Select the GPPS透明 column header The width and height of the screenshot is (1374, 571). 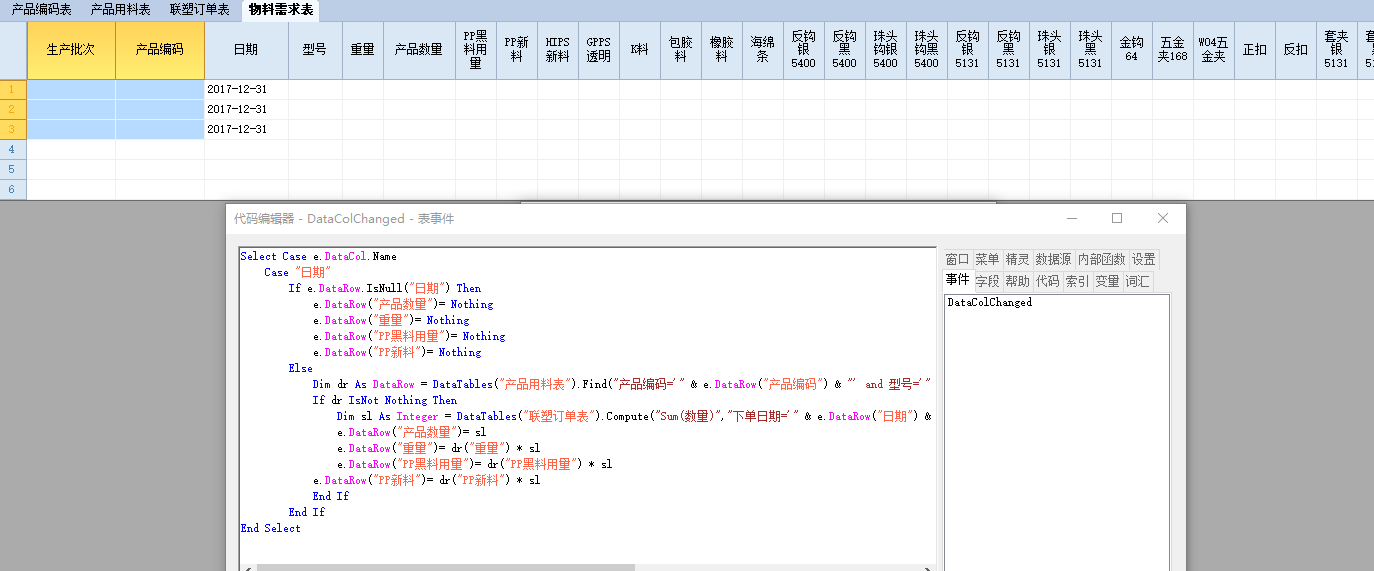point(598,50)
